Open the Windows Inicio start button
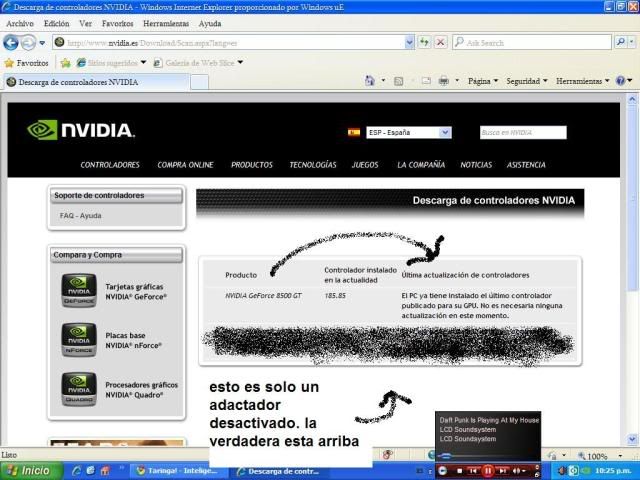 tap(31, 471)
